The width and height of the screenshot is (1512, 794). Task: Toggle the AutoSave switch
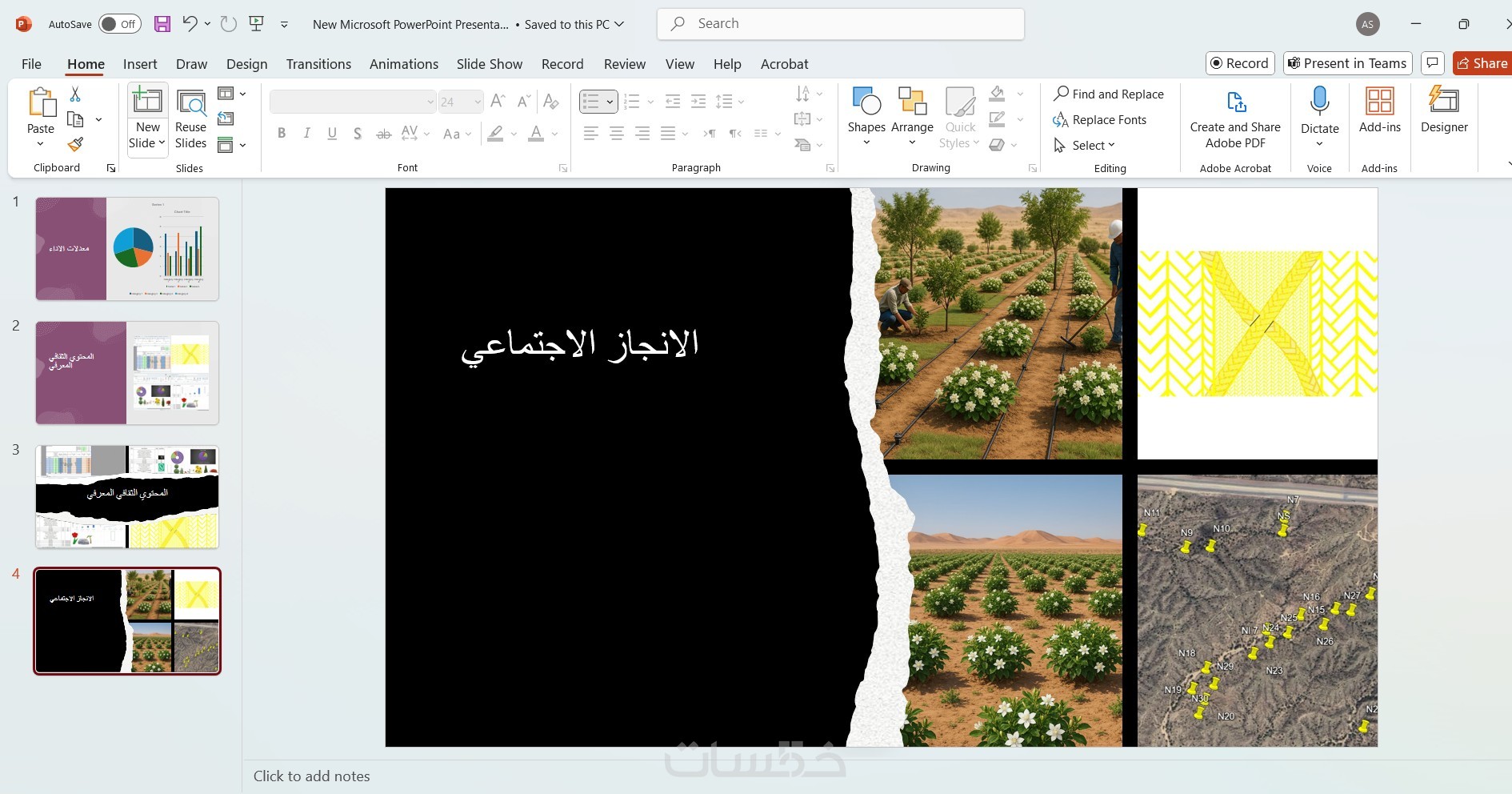pyautogui.click(x=120, y=24)
